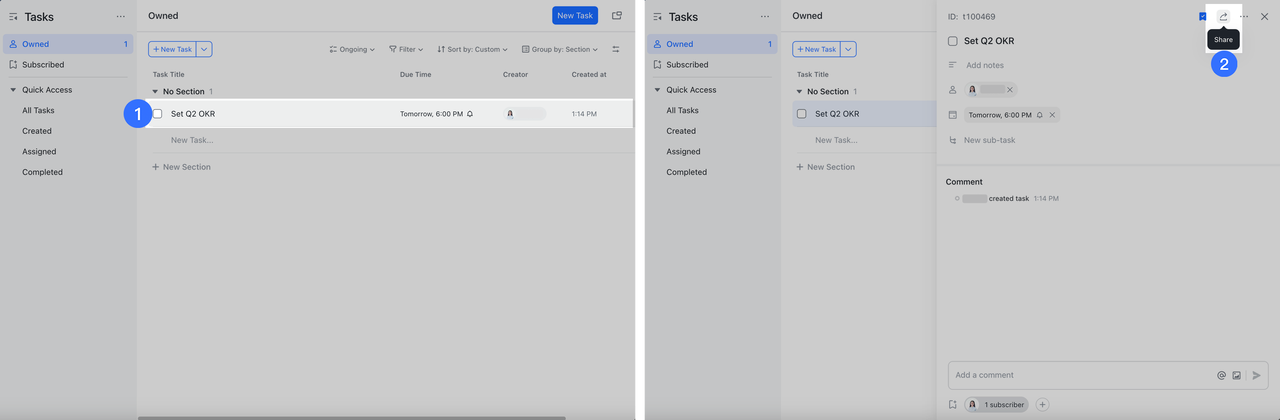Open the Sort by: Custom dropdown
Image resolution: width=1280 pixels, height=420 pixels.
tap(472, 49)
